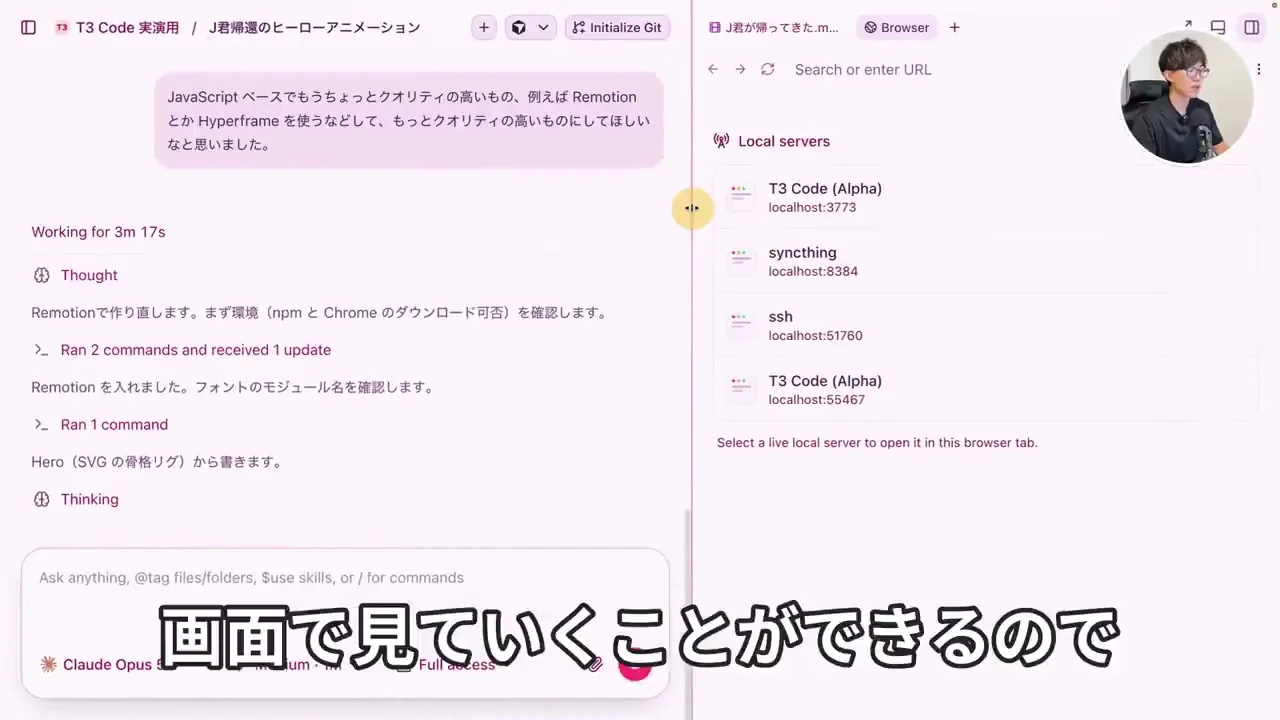Toggle the right side panel icon
Image resolution: width=1280 pixels, height=720 pixels.
(1252, 28)
